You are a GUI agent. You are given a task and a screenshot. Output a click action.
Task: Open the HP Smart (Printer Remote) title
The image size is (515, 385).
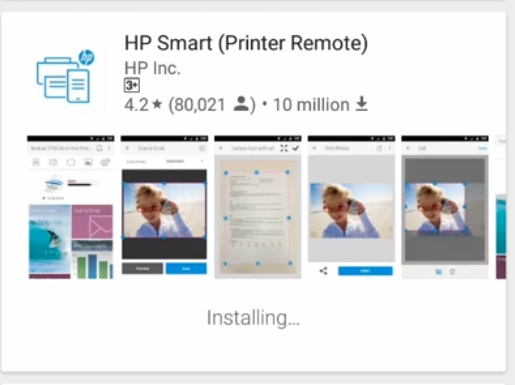pos(246,43)
